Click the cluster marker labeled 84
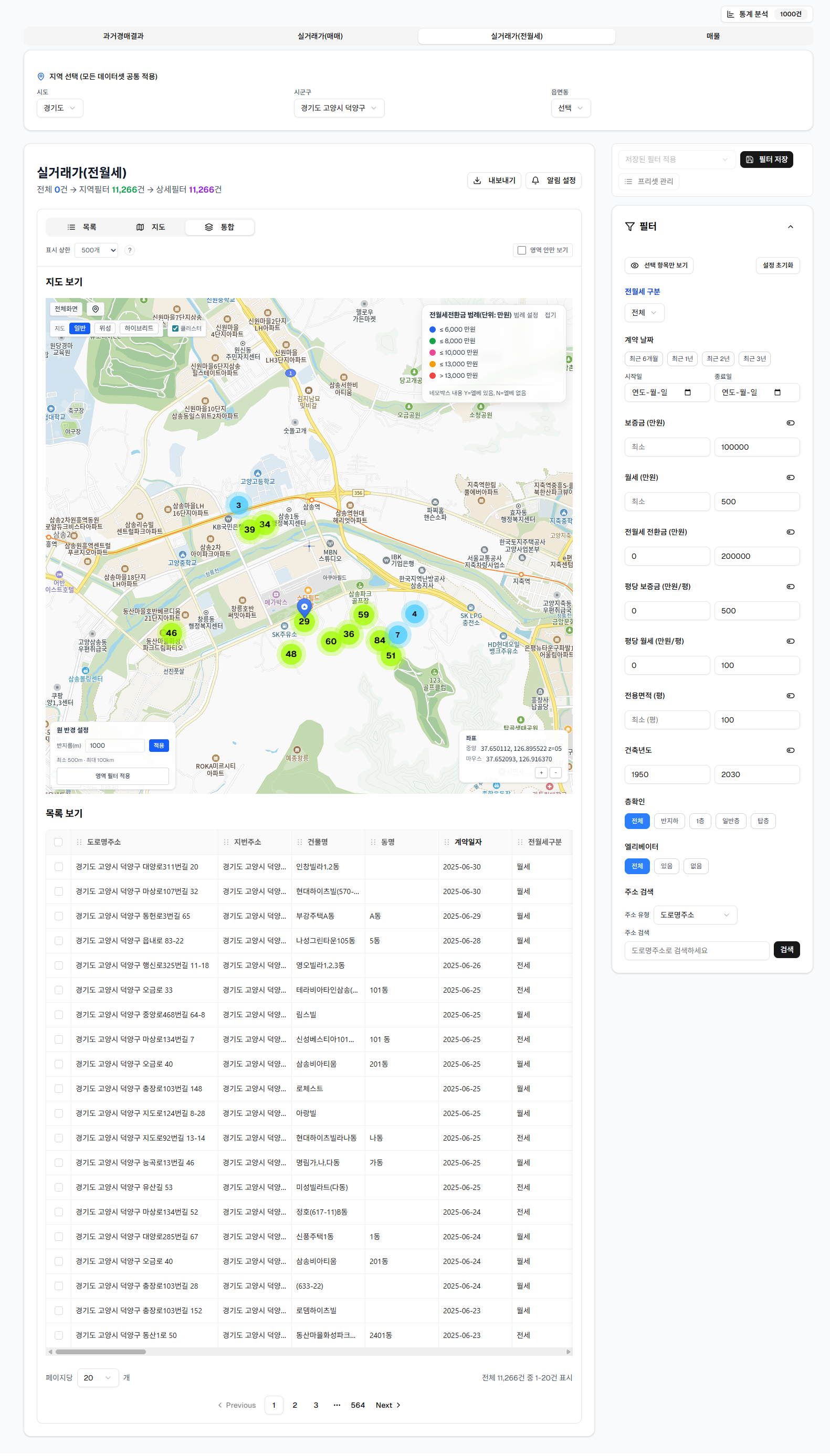 (380, 640)
